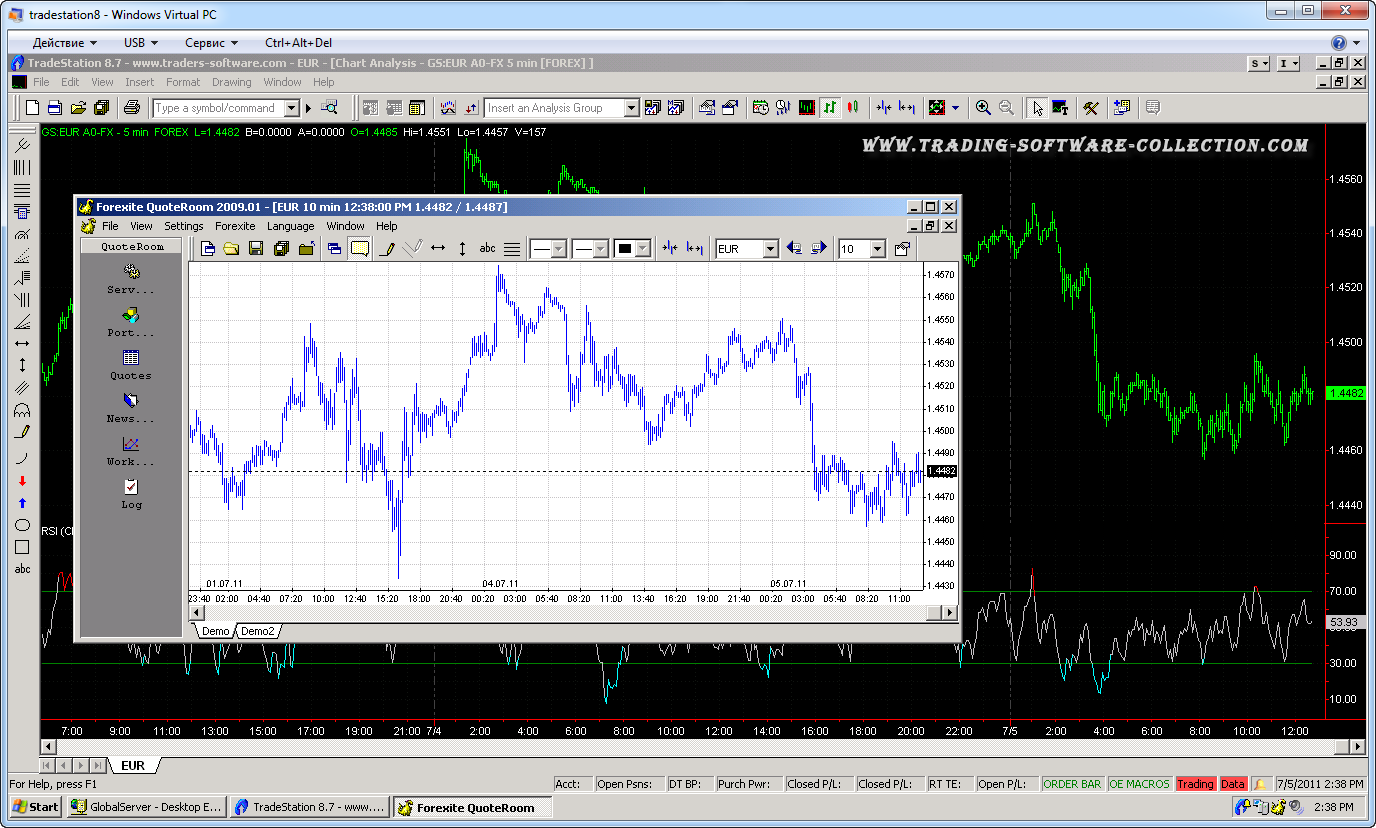Screen dimensions: 1376x828
Task: Click the Windows Start button
Action: point(35,807)
